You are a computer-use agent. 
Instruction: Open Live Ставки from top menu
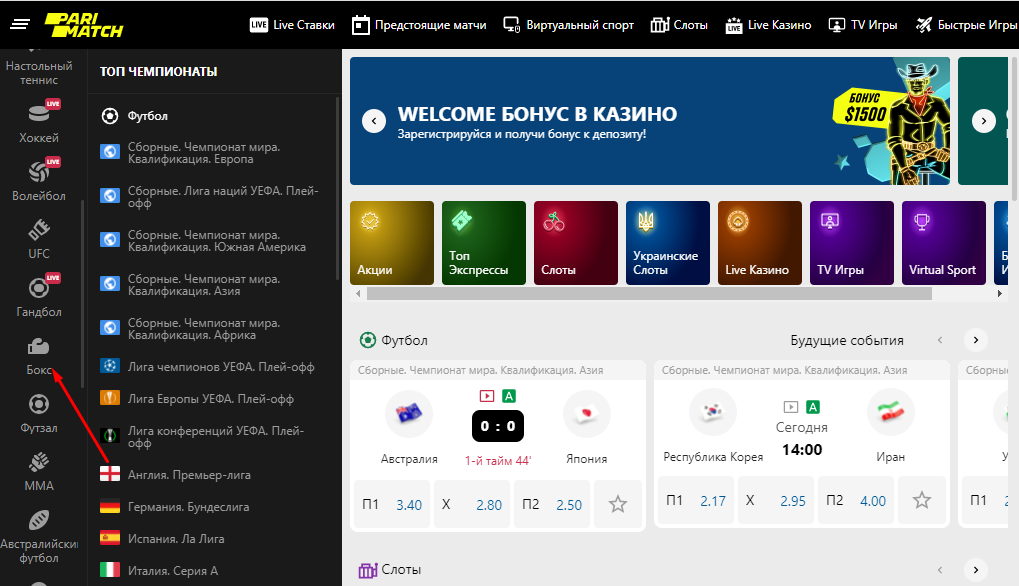tap(292, 25)
